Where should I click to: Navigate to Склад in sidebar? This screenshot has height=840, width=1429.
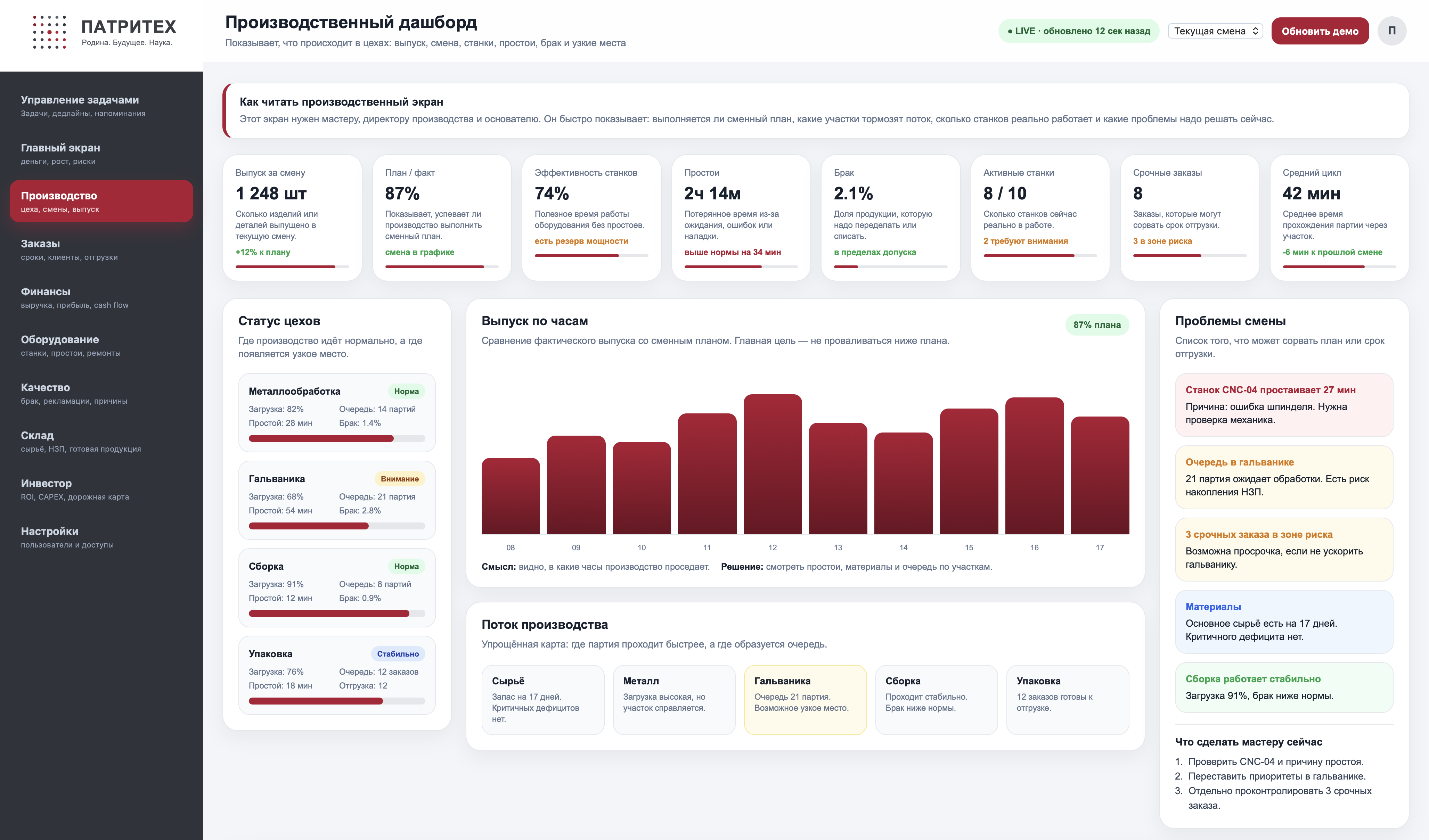pos(101,441)
